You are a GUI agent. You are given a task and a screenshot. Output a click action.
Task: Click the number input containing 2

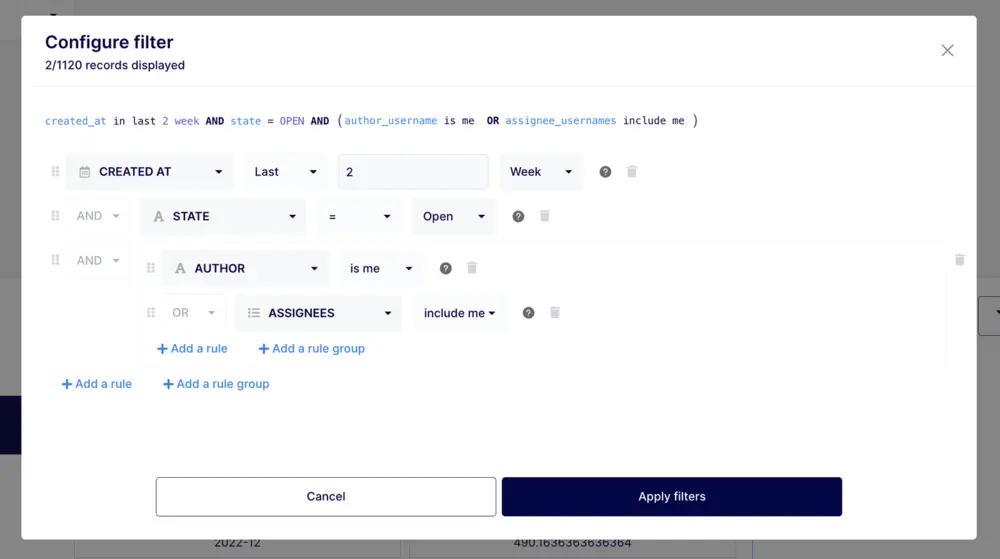(x=413, y=171)
